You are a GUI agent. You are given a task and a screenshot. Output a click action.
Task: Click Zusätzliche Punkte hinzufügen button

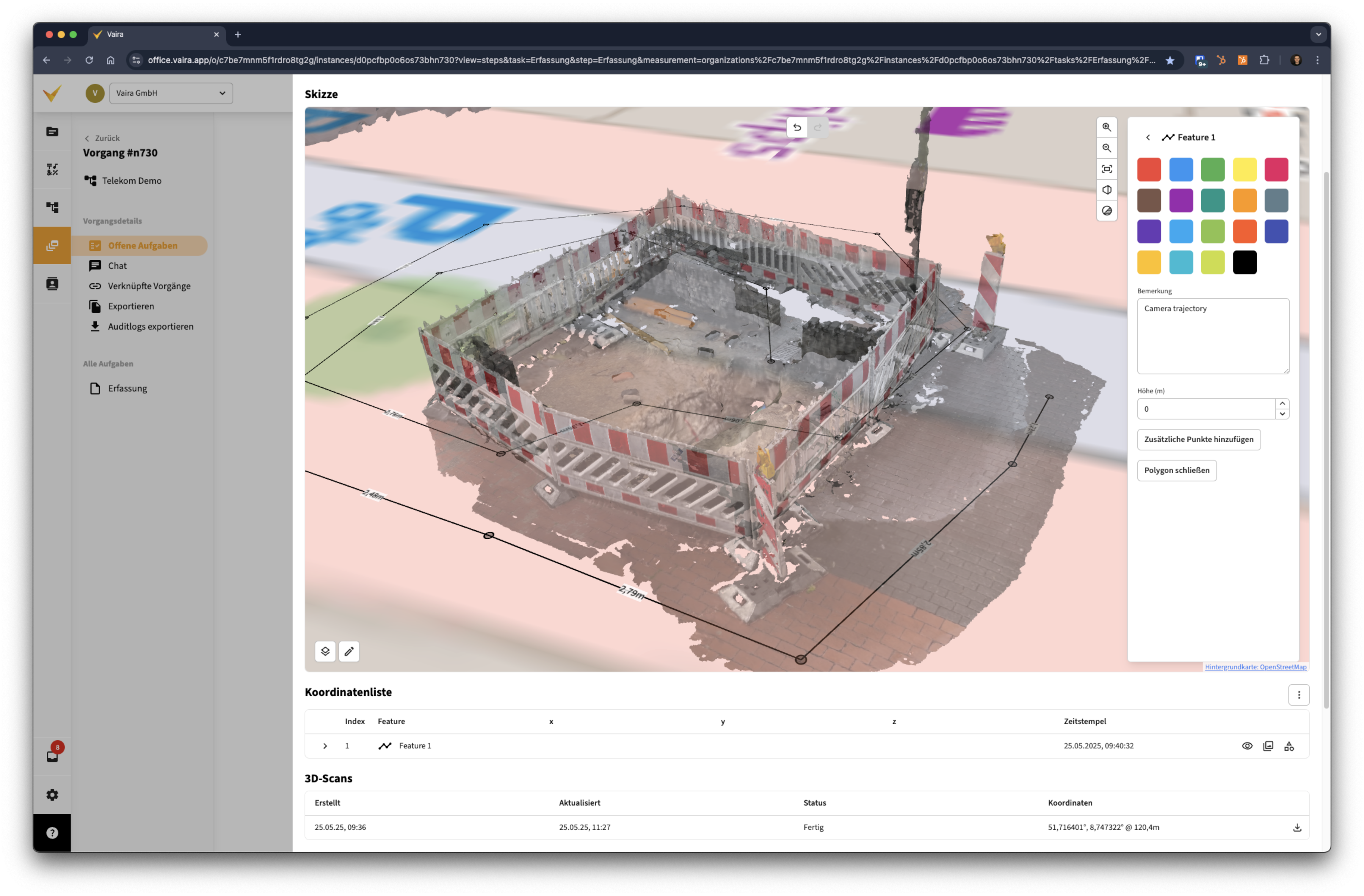click(x=1198, y=439)
